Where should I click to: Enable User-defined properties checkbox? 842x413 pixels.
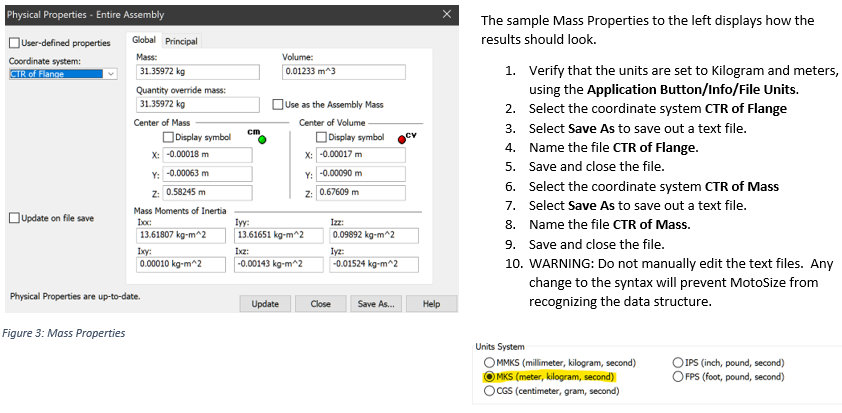coord(14,43)
